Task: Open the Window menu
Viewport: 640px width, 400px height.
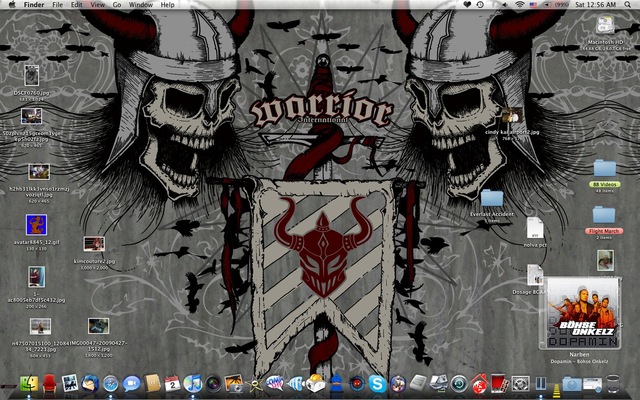Action: pyautogui.click(x=140, y=4)
